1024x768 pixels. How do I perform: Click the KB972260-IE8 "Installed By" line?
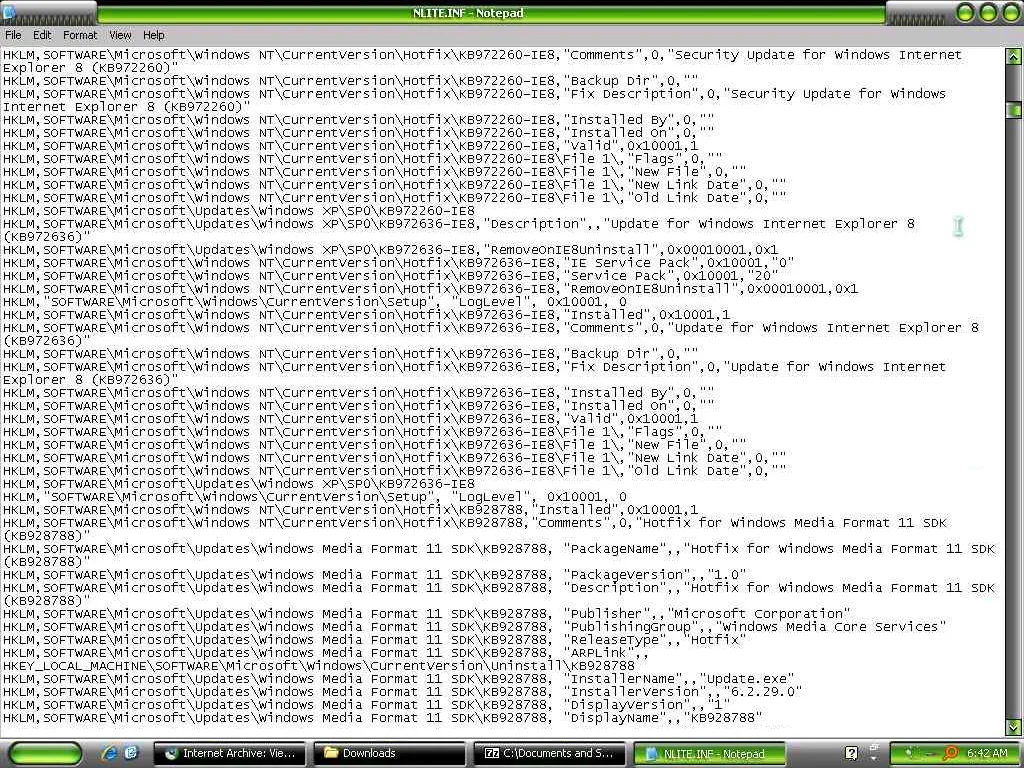(x=359, y=120)
